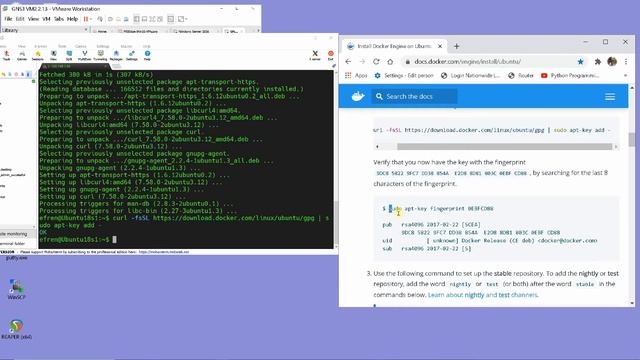
Task: Open the WinSCP desktop icon
Action: [x=16, y=289]
